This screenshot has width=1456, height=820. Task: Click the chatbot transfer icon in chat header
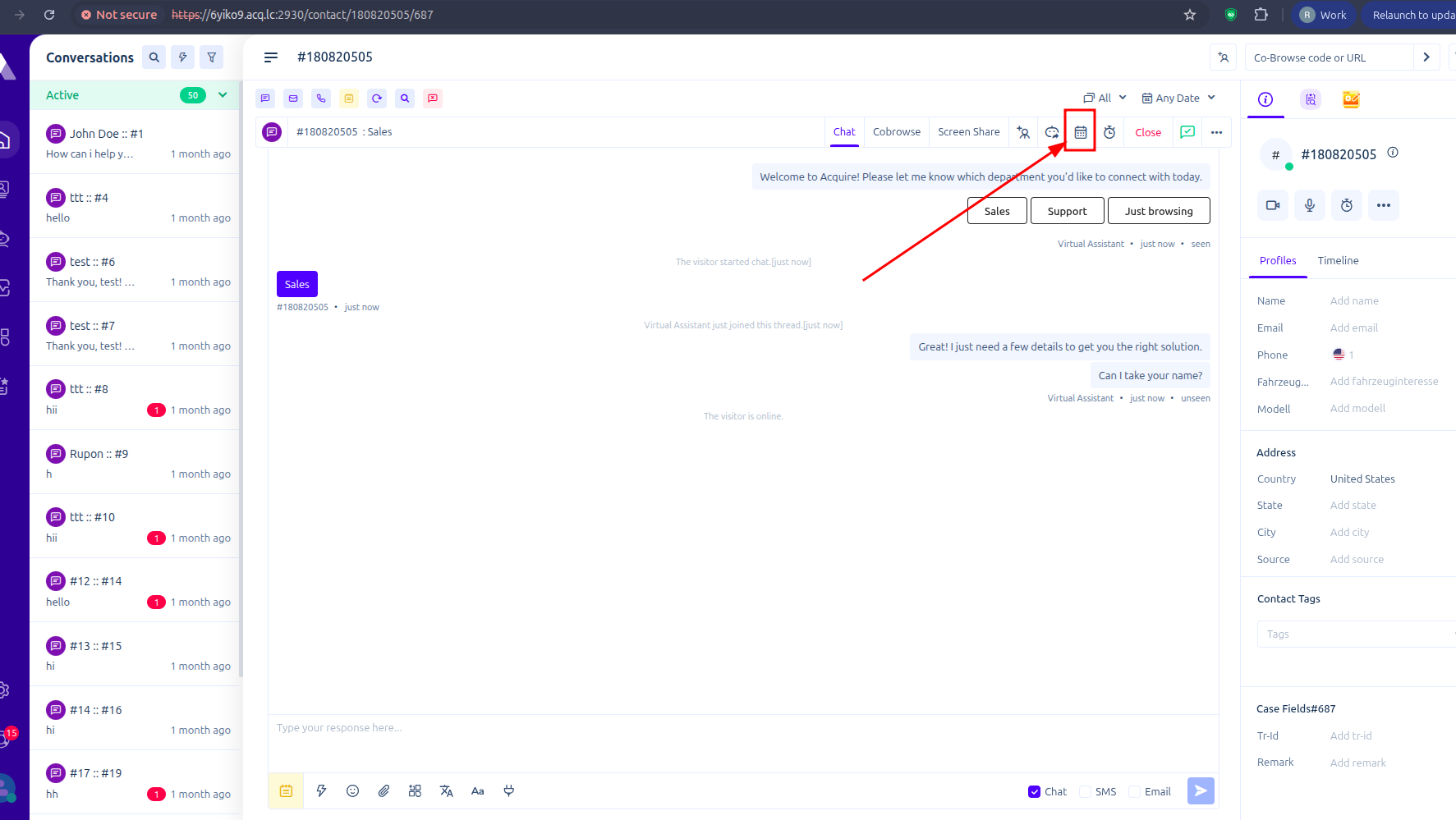(1052, 132)
